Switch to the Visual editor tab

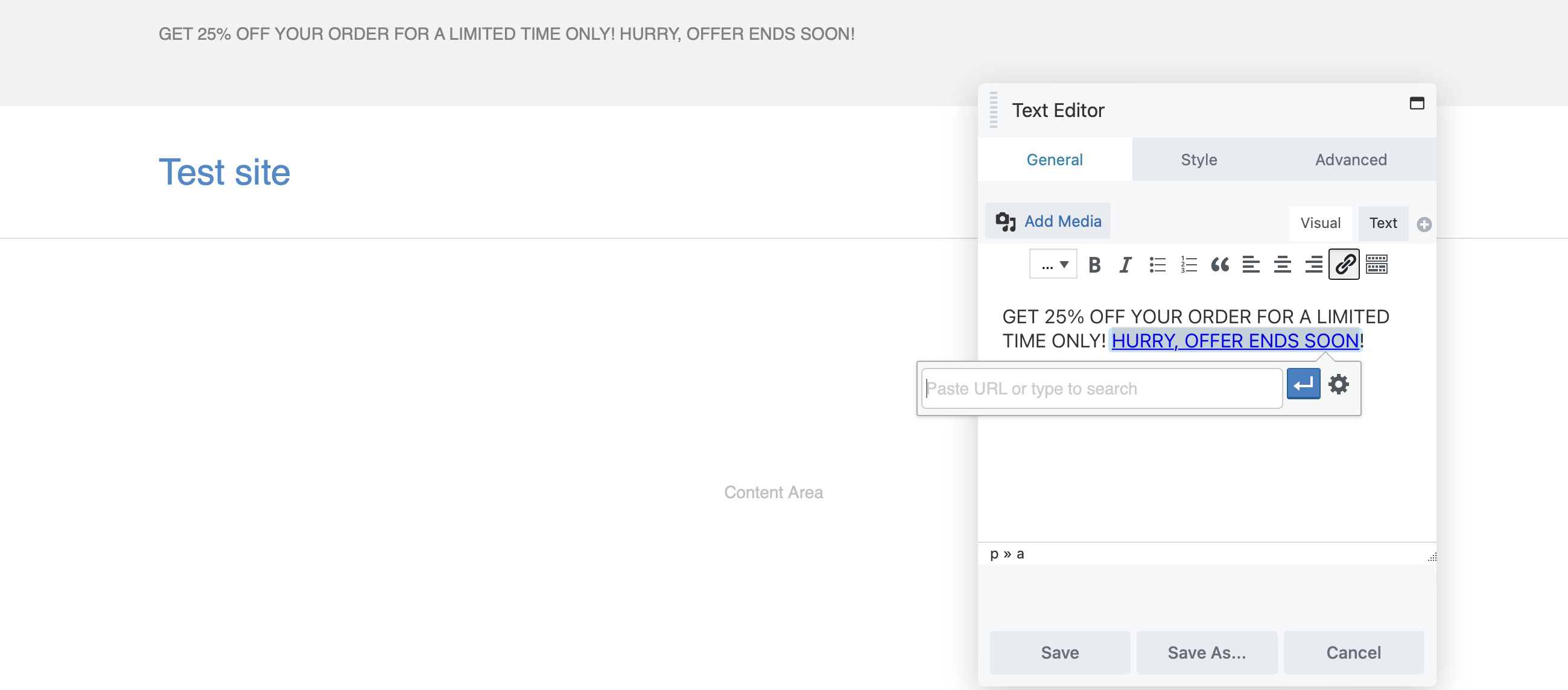(x=1320, y=222)
